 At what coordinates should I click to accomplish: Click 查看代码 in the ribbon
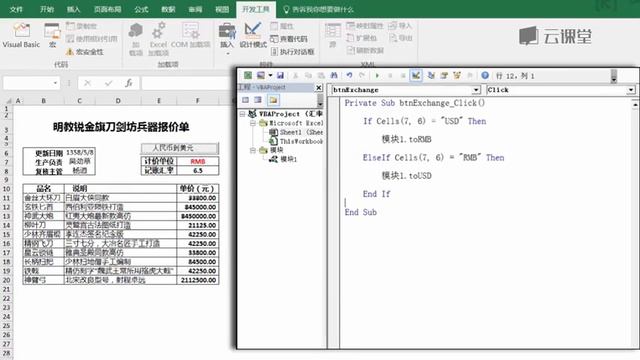click(x=289, y=39)
